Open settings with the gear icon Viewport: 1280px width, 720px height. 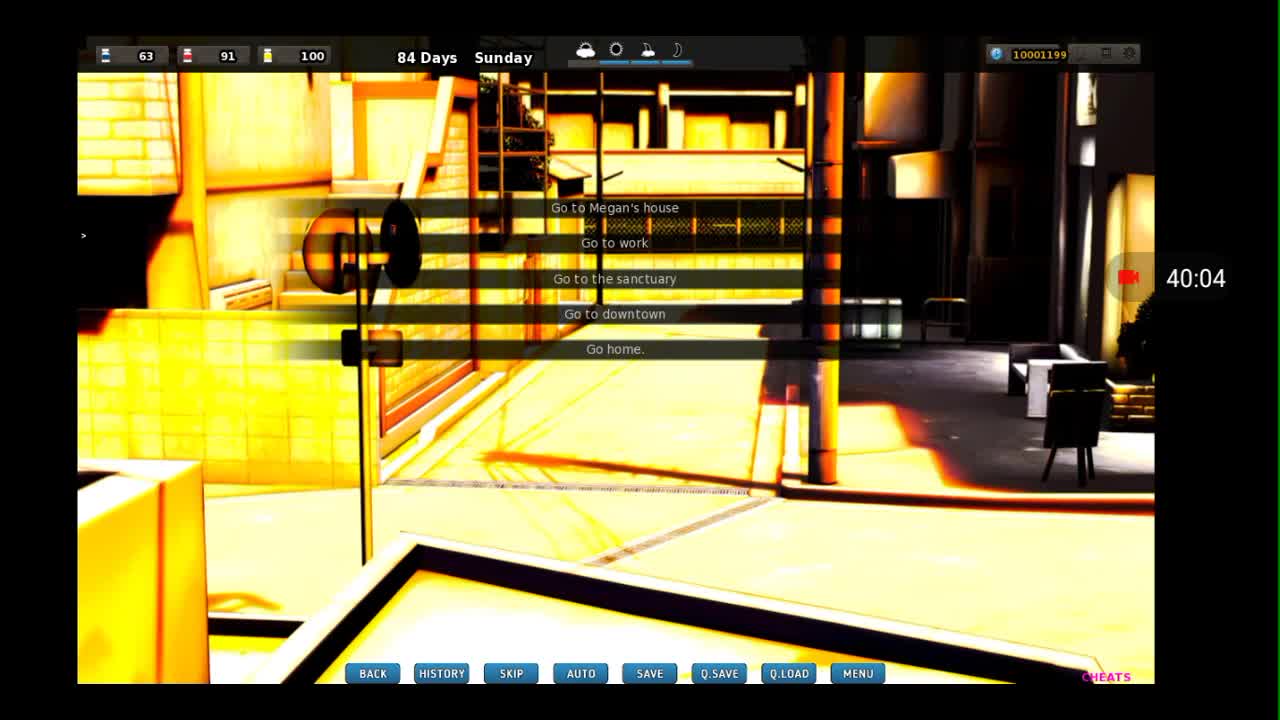(1130, 54)
